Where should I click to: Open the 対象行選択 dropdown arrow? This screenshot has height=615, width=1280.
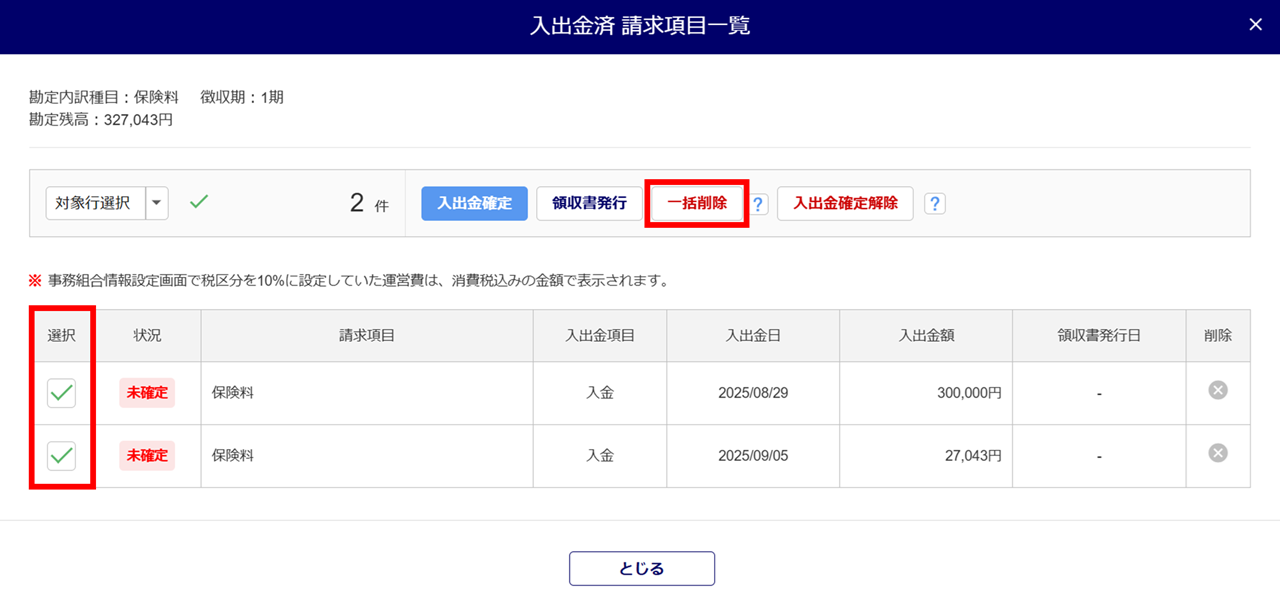pos(157,203)
